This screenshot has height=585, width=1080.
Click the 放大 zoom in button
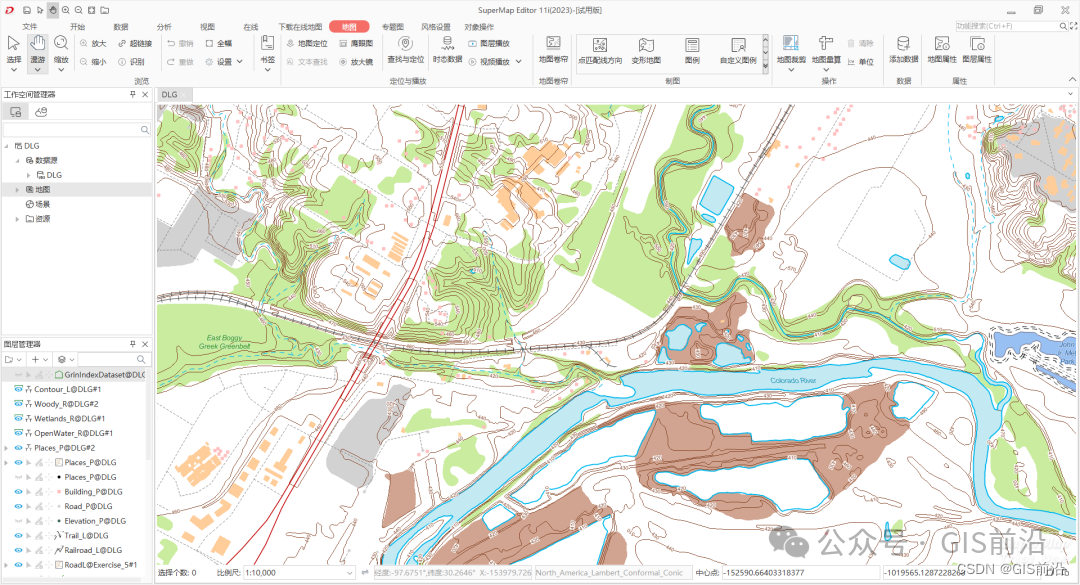pyautogui.click(x=93, y=43)
